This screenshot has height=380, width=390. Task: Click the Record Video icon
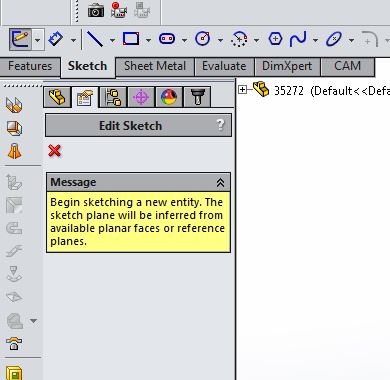(119, 10)
